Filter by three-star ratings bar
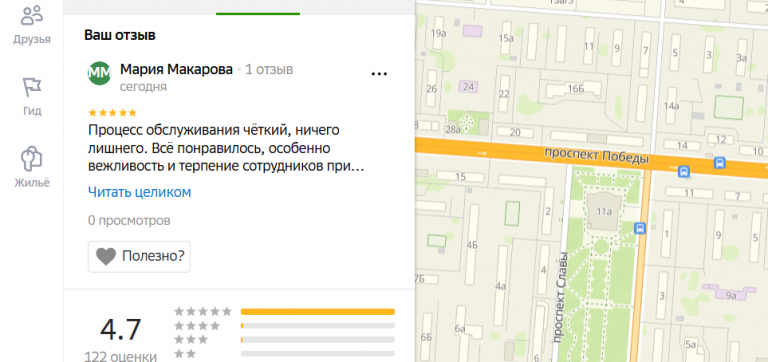 pyautogui.click(x=317, y=339)
